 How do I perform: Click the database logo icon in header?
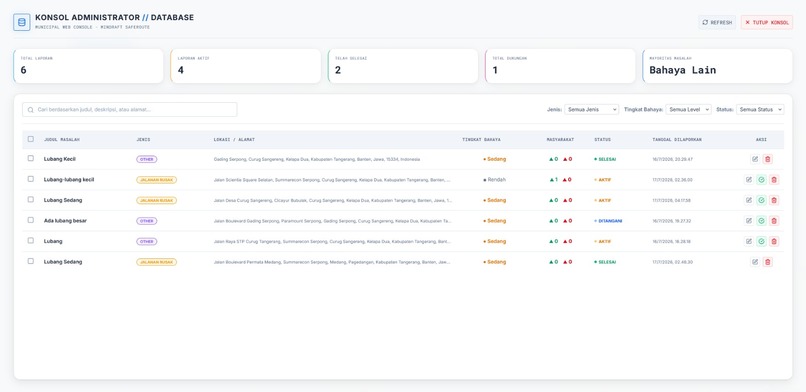pos(22,22)
